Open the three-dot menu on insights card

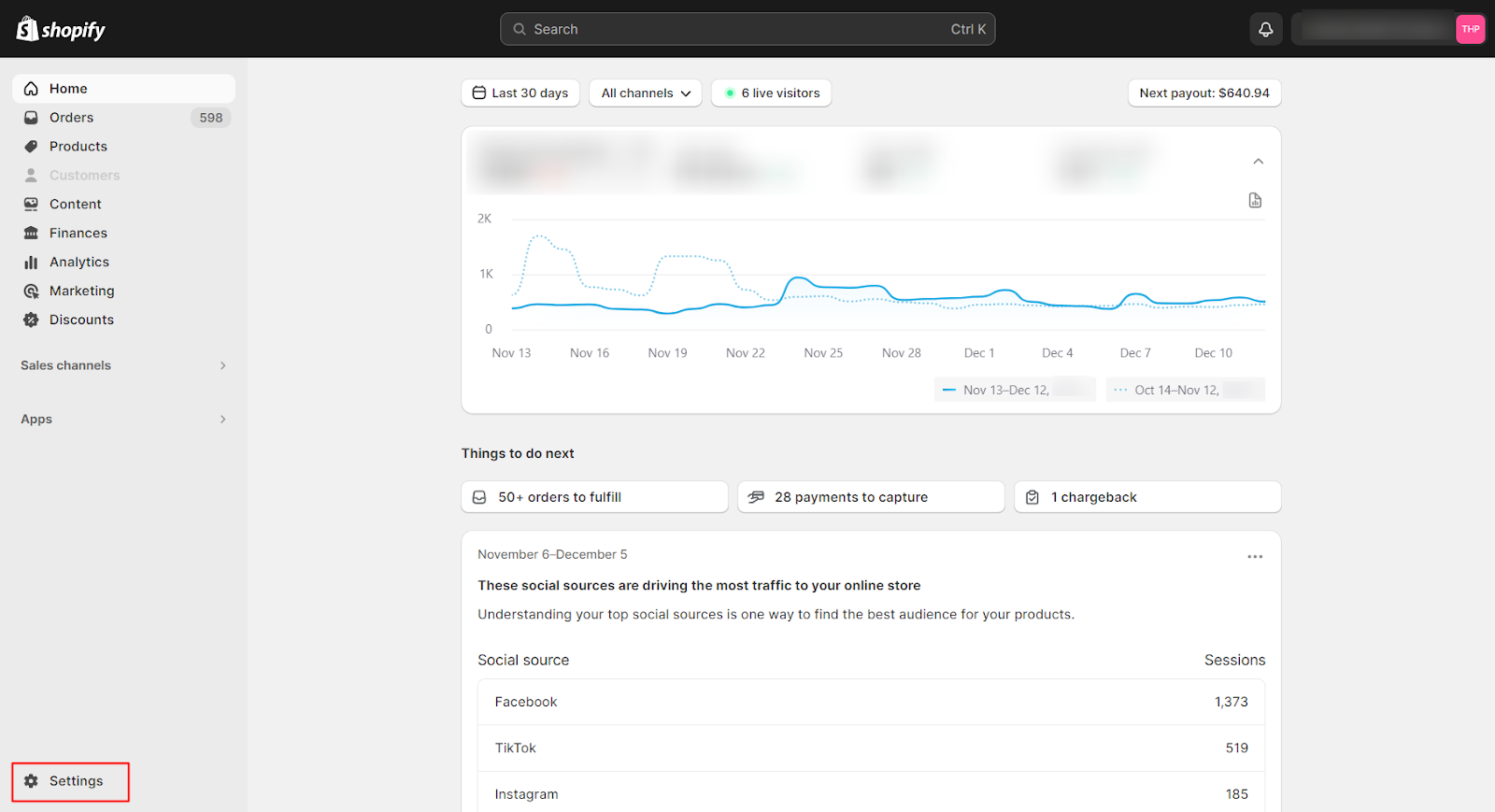tap(1255, 557)
